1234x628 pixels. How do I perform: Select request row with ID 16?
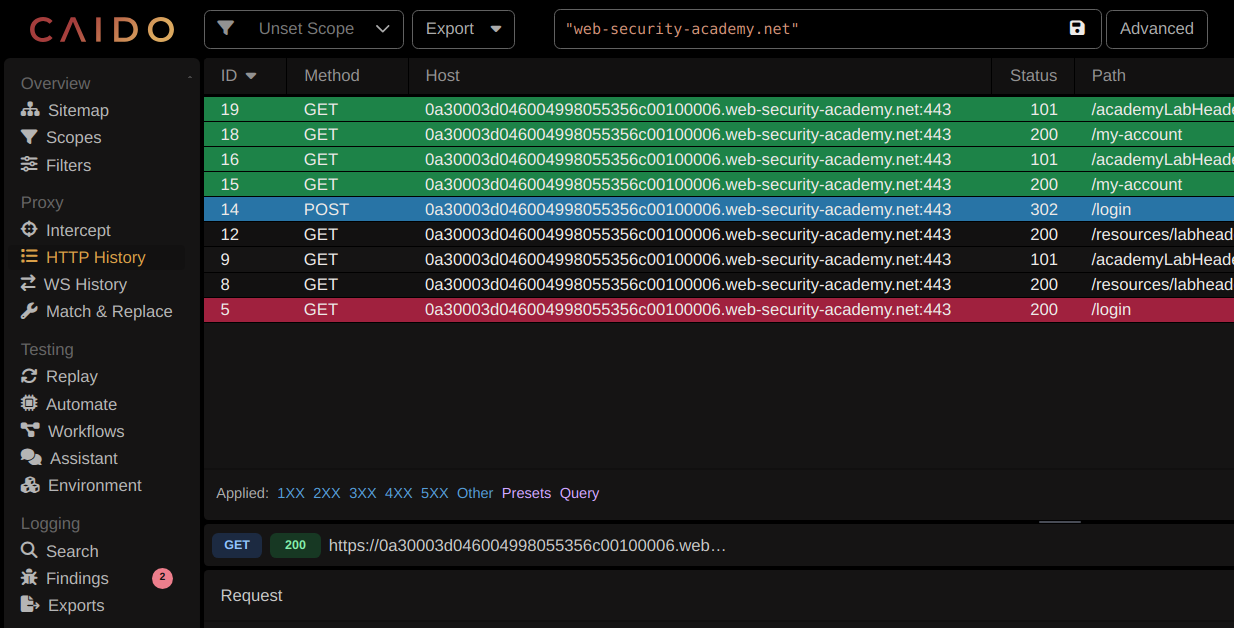point(719,160)
